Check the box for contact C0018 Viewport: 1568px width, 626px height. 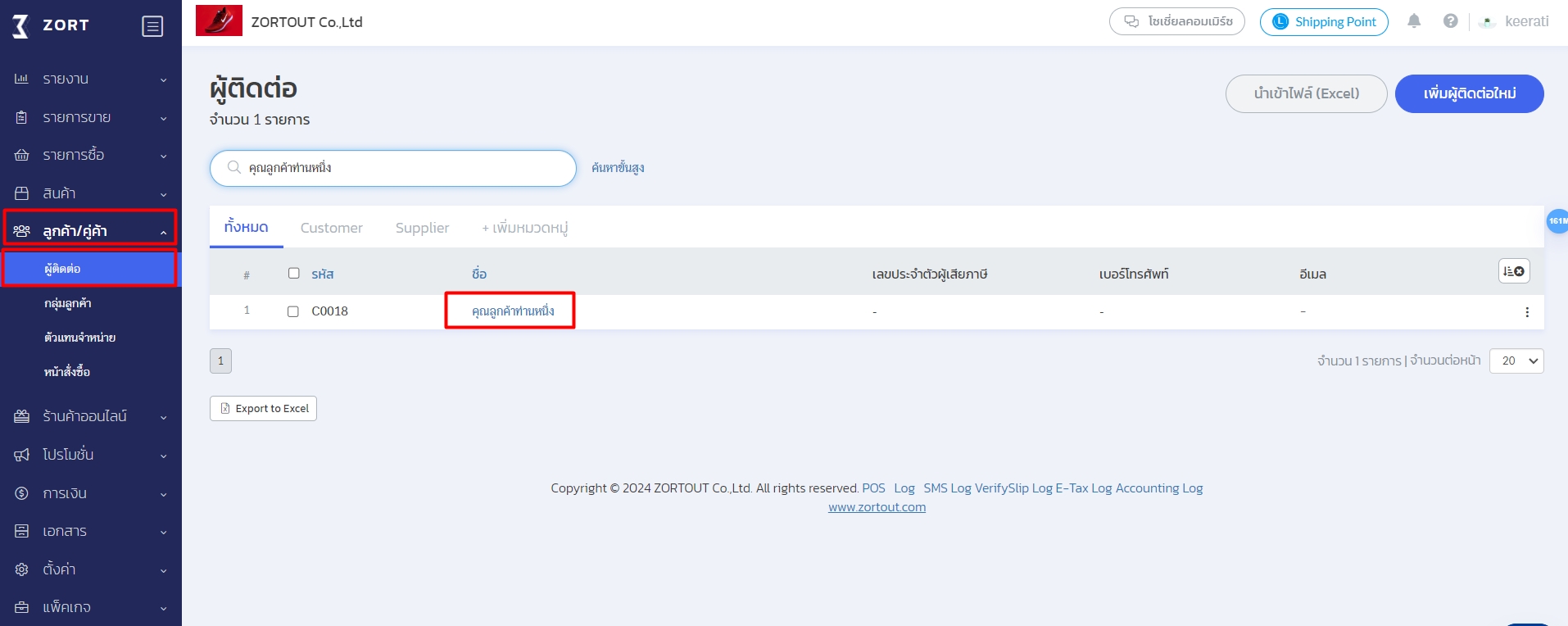click(x=293, y=311)
